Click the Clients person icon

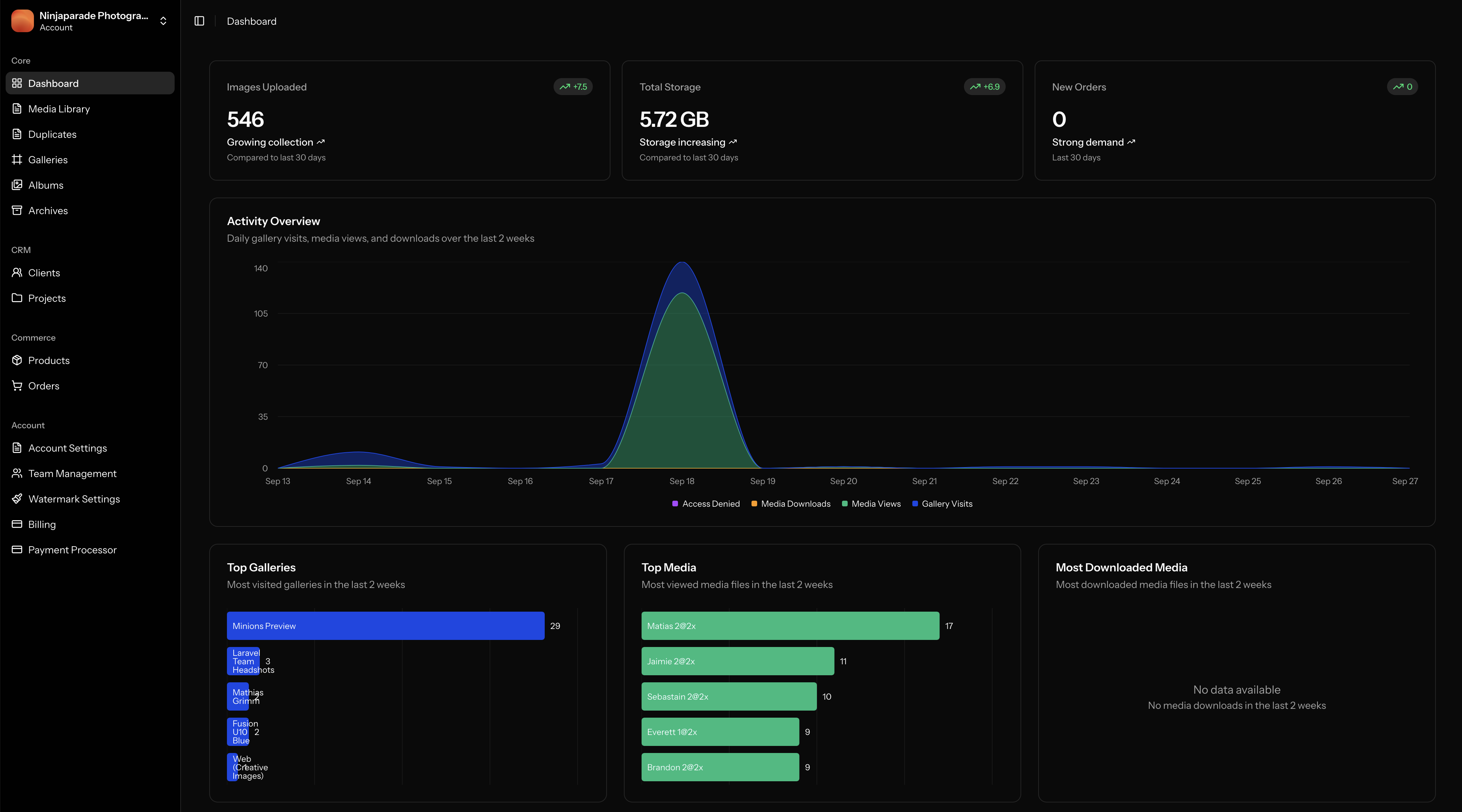[17, 273]
